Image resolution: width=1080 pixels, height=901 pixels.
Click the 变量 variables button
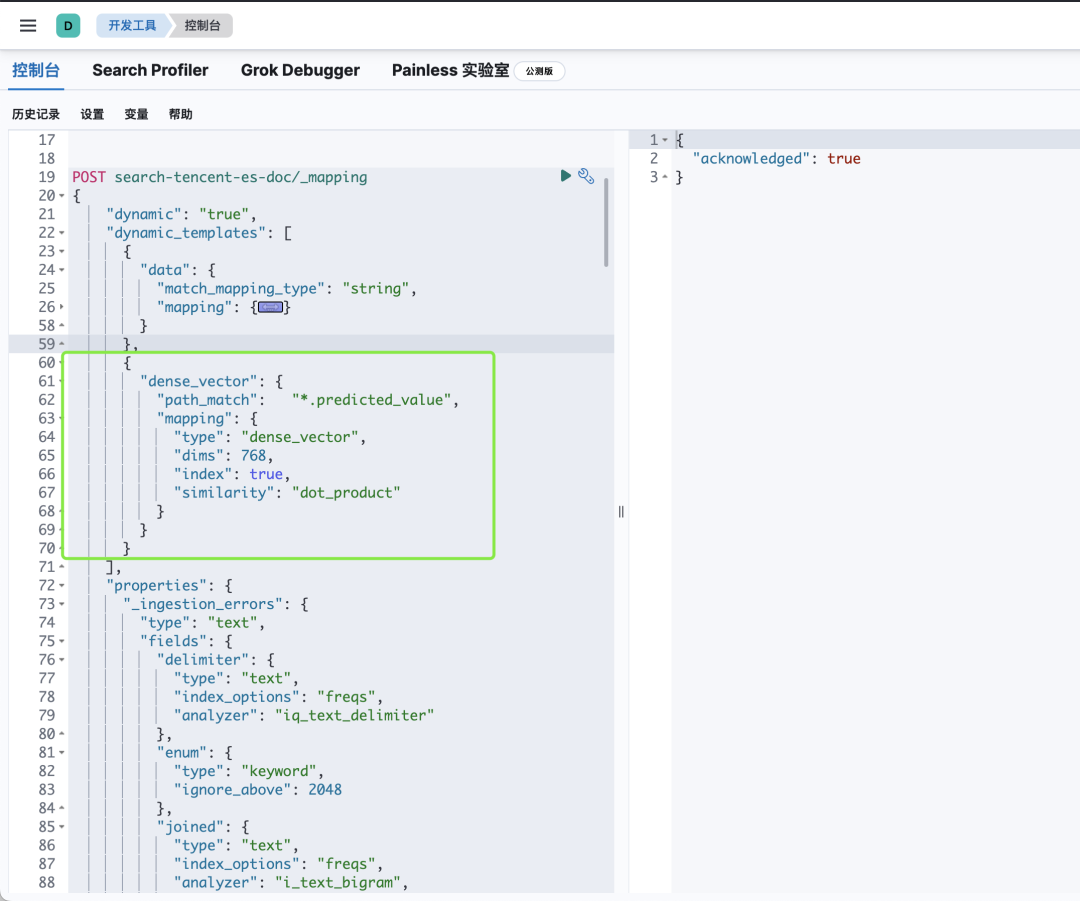coord(136,114)
